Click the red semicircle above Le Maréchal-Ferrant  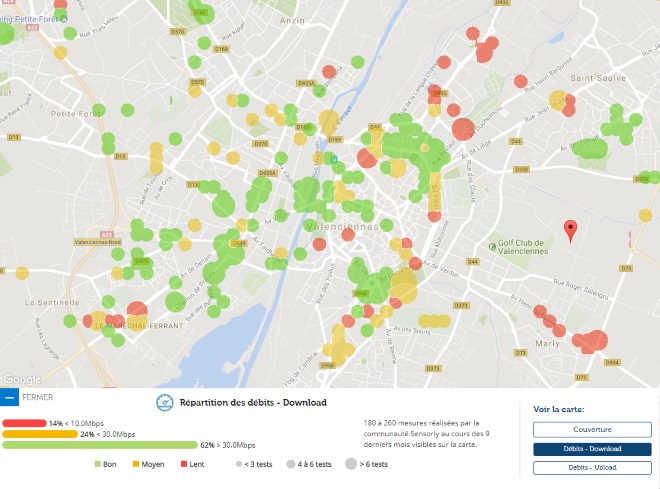[x=137, y=309]
